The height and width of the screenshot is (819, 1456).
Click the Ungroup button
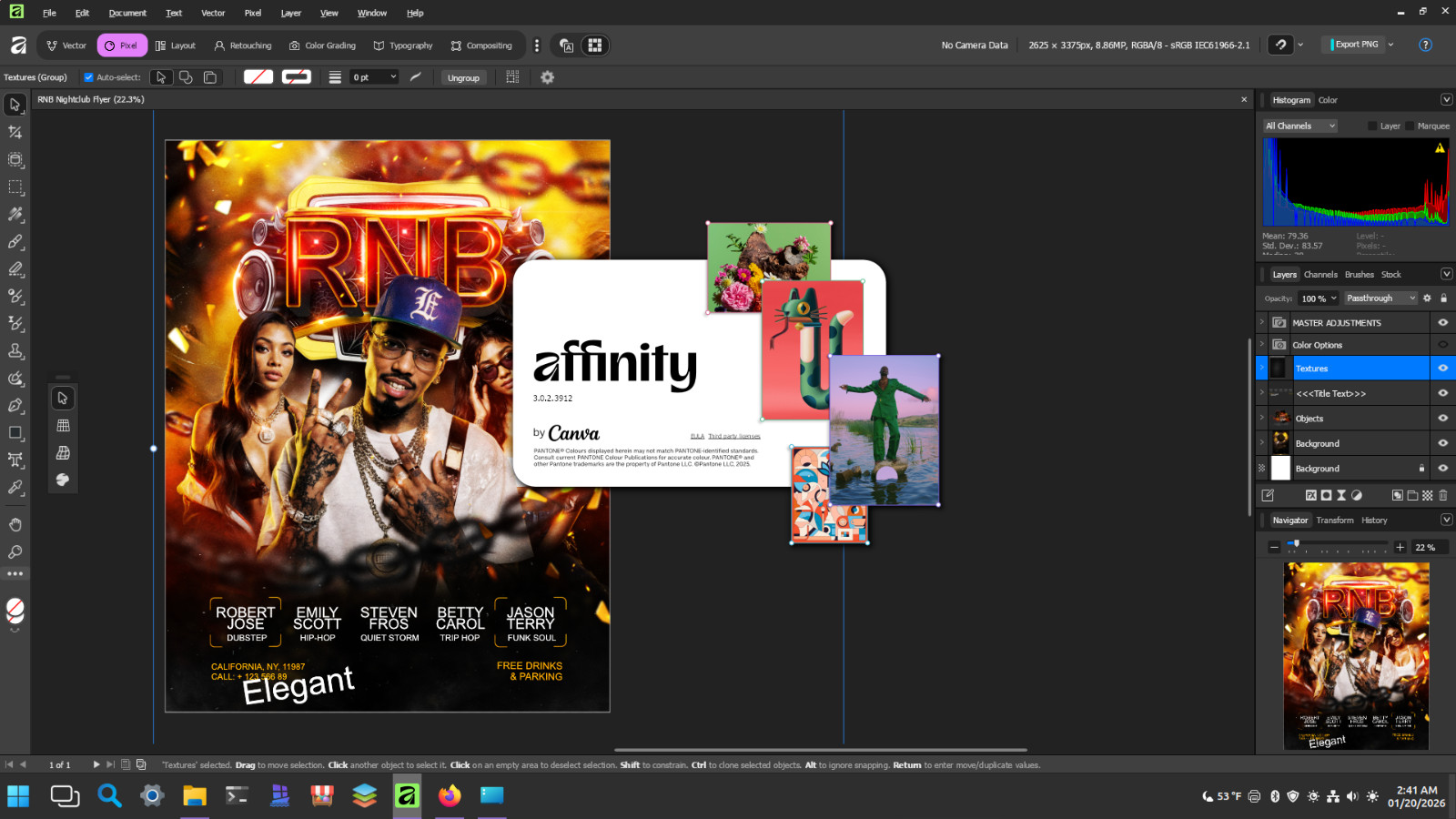[x=463, y=77]
